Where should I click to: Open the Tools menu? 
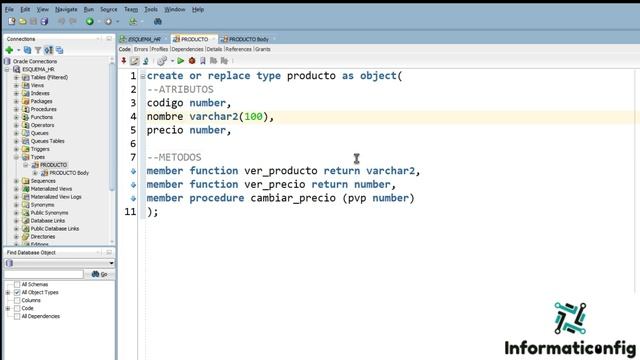tap(151, 9)
